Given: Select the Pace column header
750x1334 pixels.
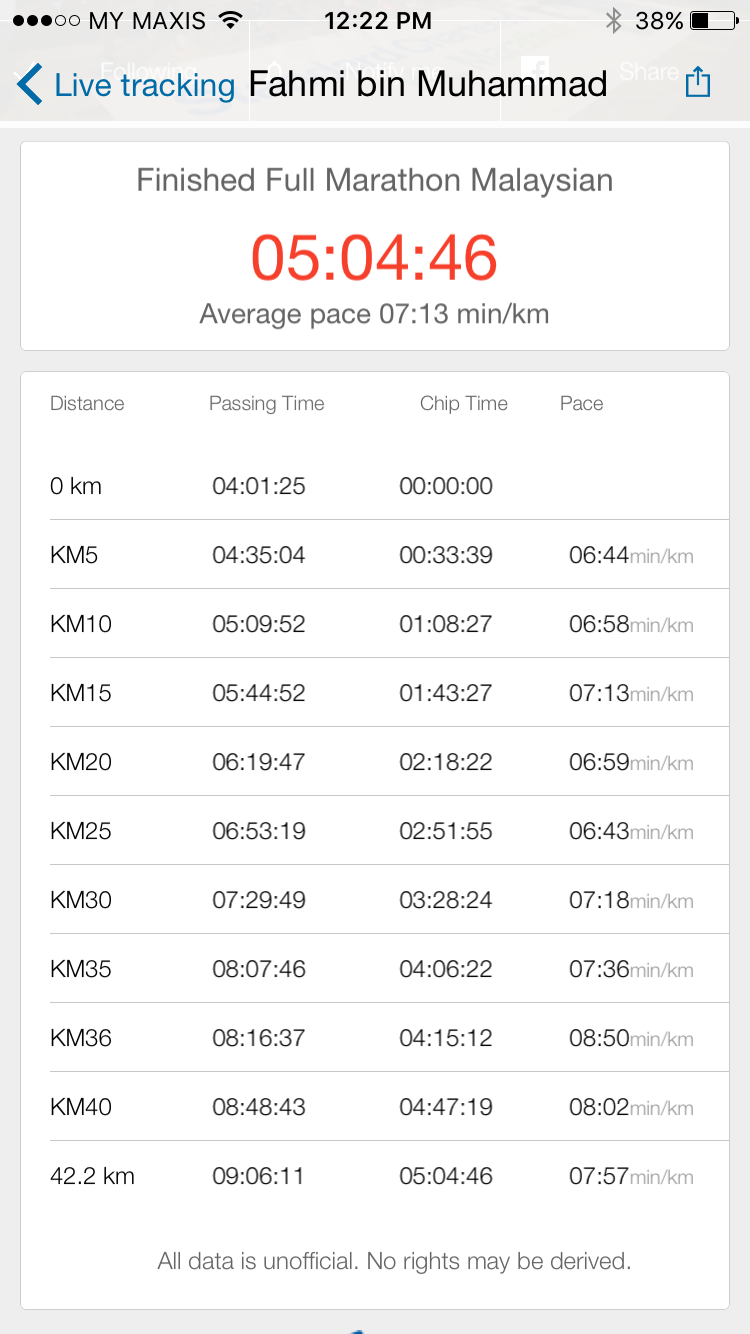Looking at the screenshot, I should point(581,404).
